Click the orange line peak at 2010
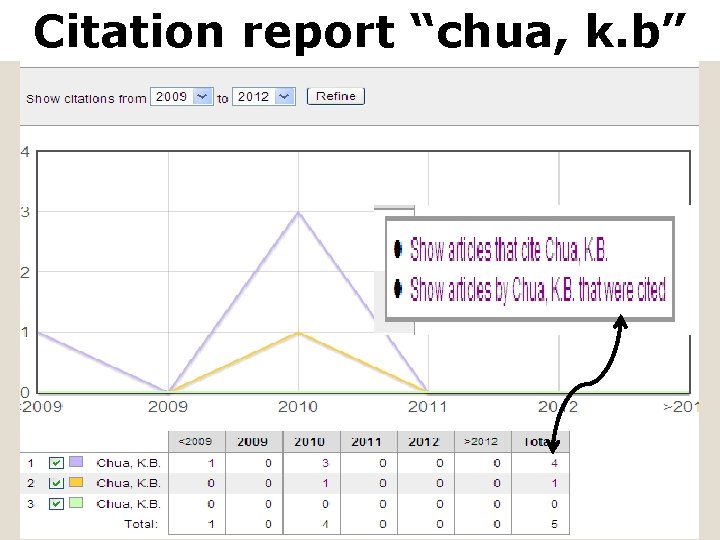 tap(298, 332)
